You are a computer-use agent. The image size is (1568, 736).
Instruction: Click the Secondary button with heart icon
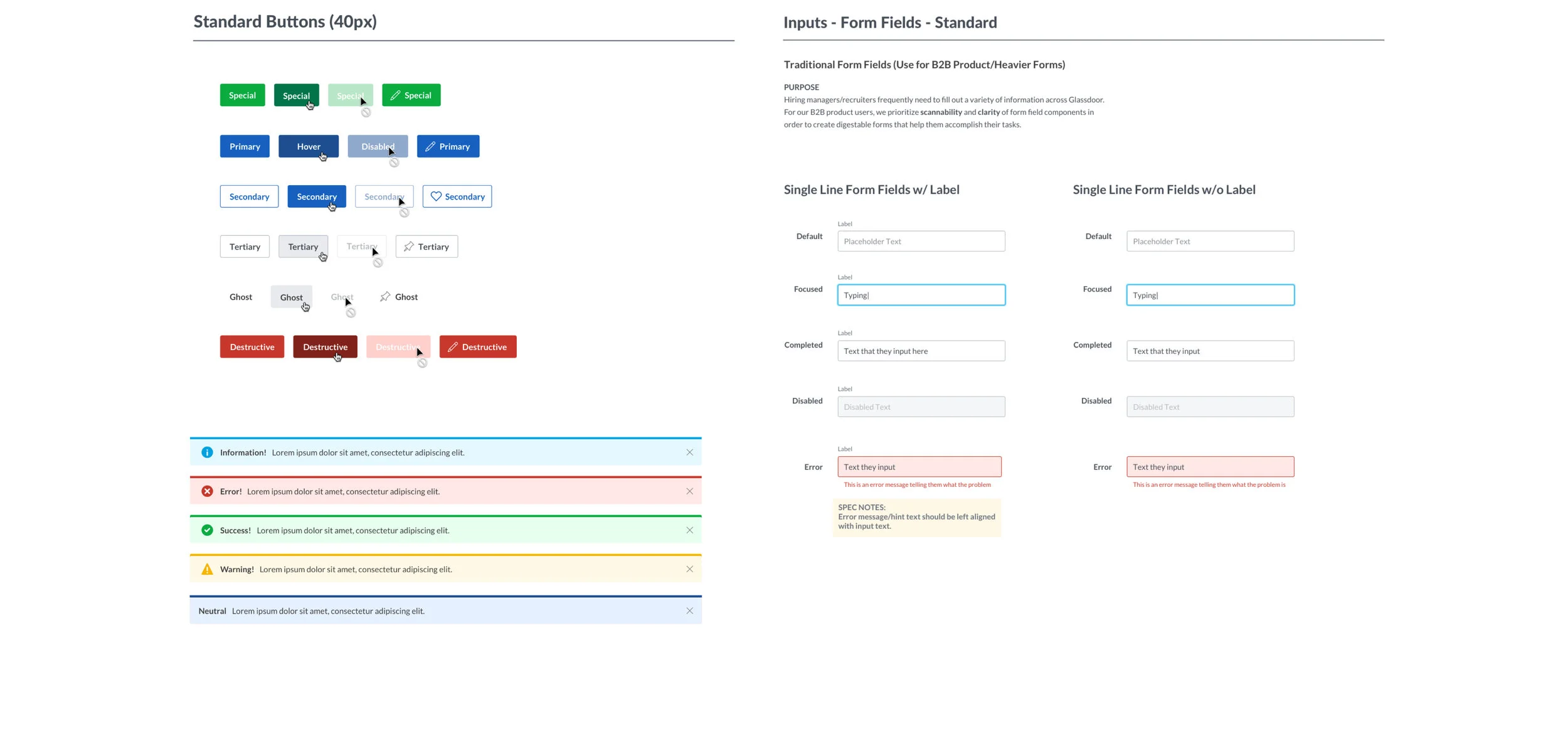457,196
